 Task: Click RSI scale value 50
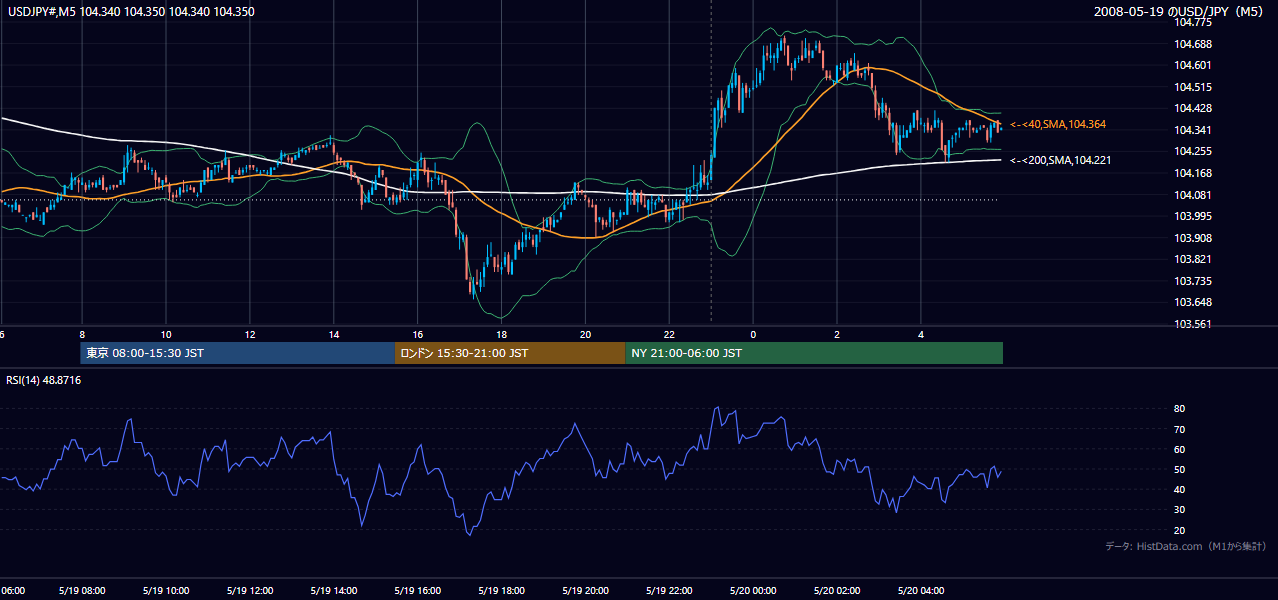pos(1180,469)
